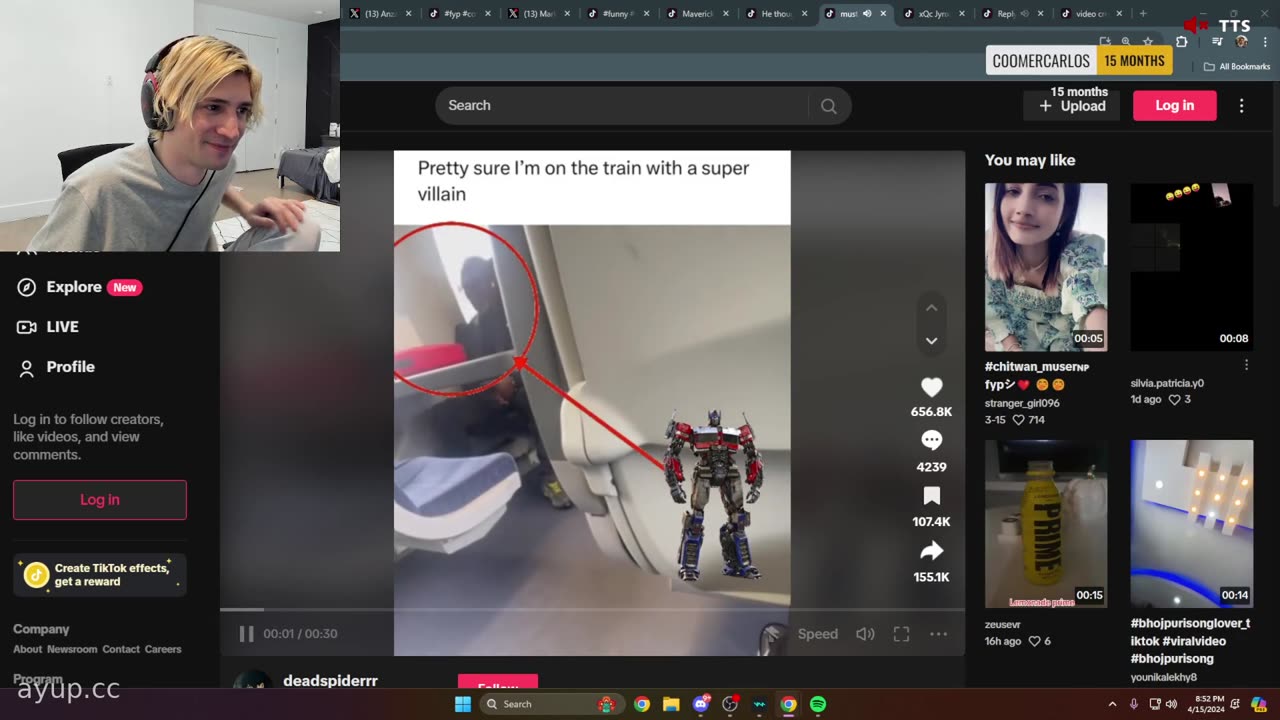The image size is (1280, 720).
Task: Open File Explorer from the taskbar
Action: point(671,704)
